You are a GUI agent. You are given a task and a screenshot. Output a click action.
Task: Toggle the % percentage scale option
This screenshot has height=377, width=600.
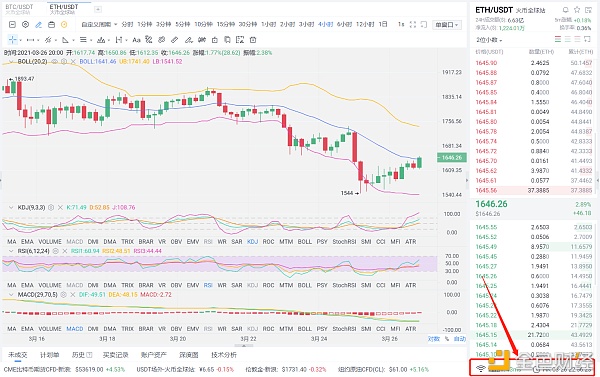pyautogui.click(x=446, y=339)
